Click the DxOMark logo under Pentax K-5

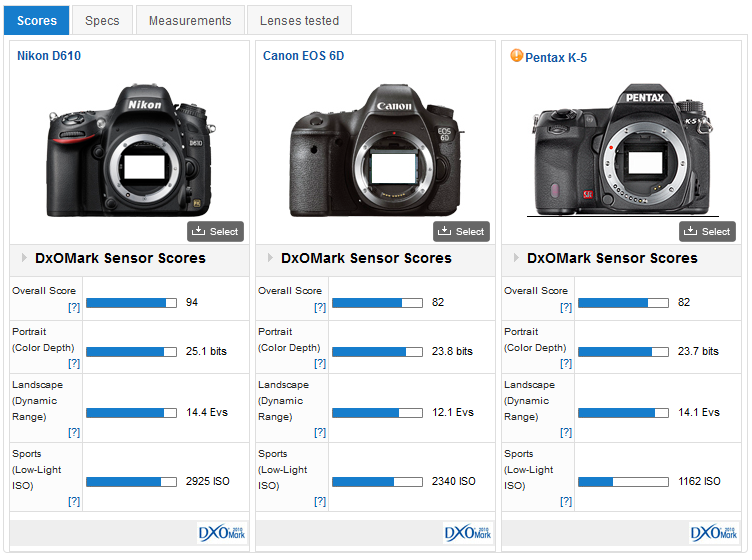(x=713, y=533)
